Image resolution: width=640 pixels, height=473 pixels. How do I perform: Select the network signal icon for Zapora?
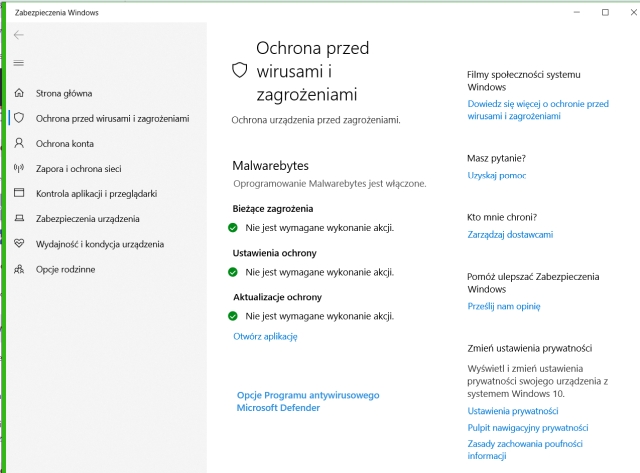[x=19, y=168]
